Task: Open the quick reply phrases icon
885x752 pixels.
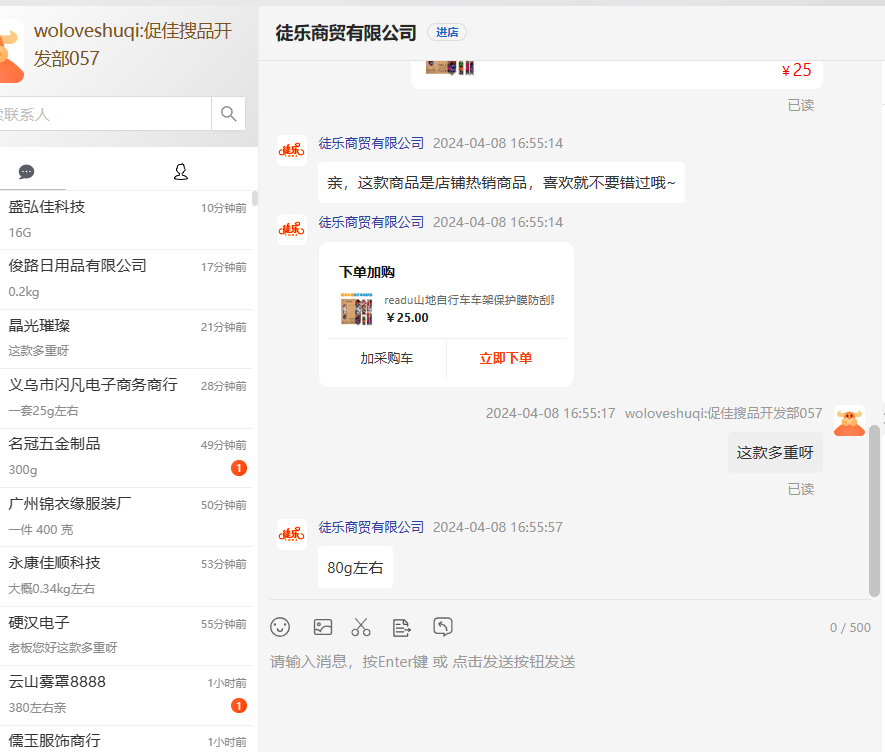Action: (x=401, y=627)
